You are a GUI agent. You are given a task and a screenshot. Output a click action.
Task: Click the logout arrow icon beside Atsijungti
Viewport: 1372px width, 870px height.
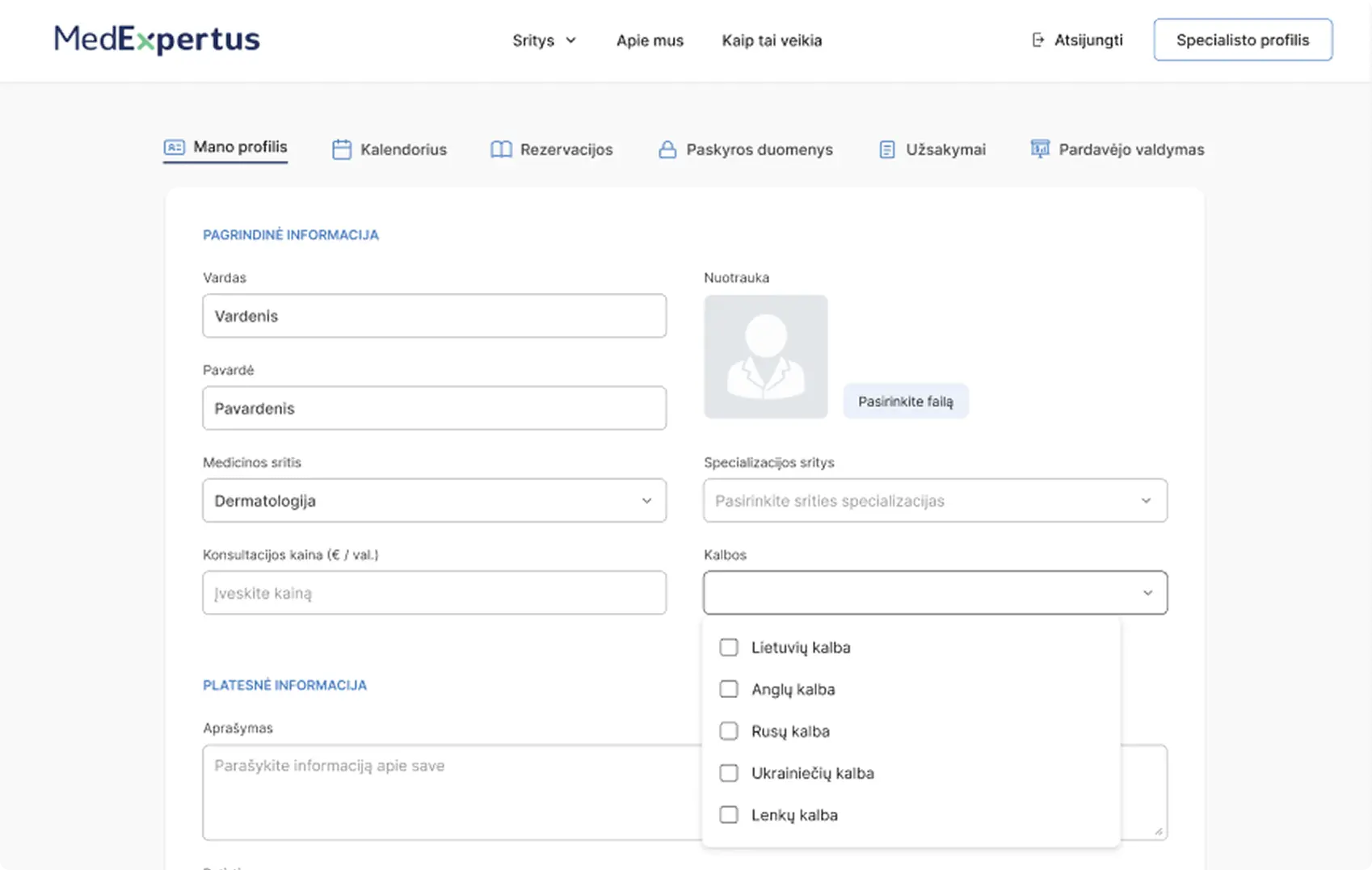click(1038, 40)
